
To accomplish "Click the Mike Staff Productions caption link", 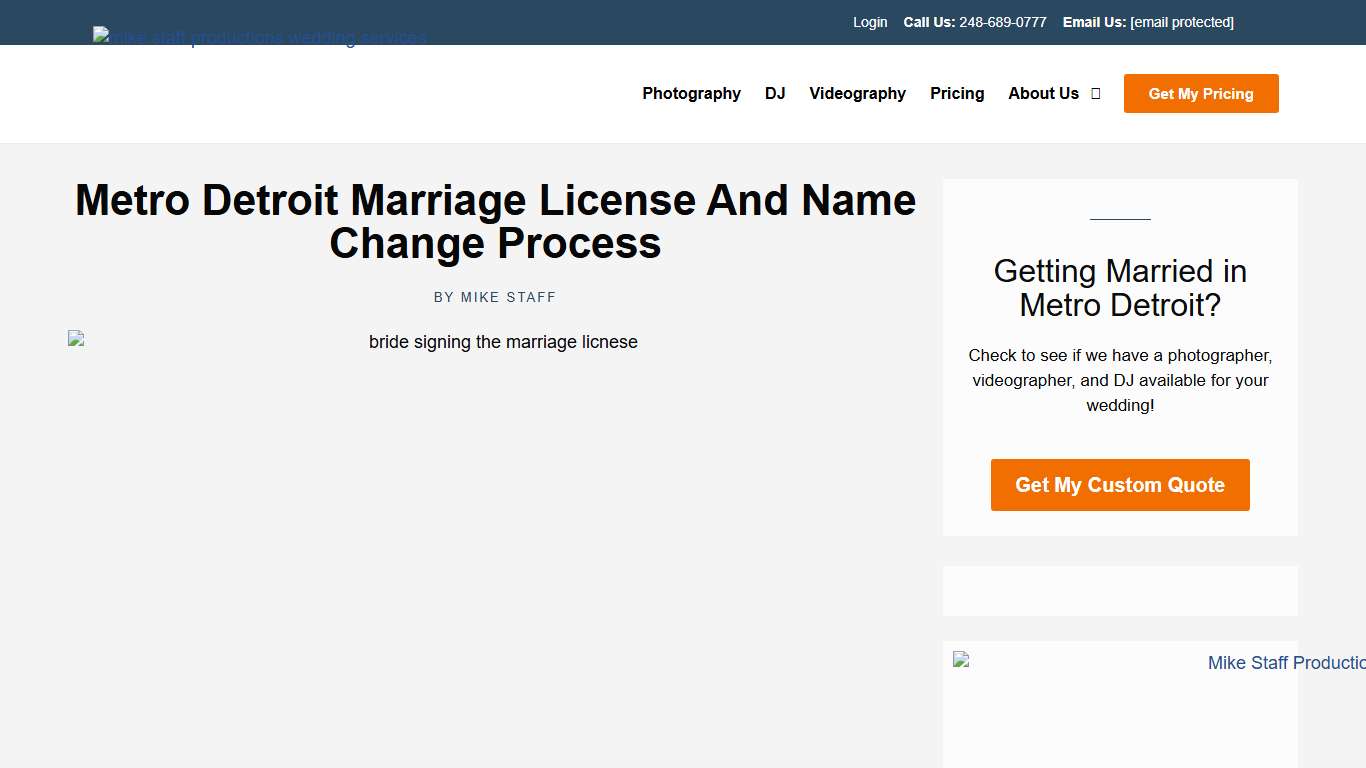I will pos(1286,662).
